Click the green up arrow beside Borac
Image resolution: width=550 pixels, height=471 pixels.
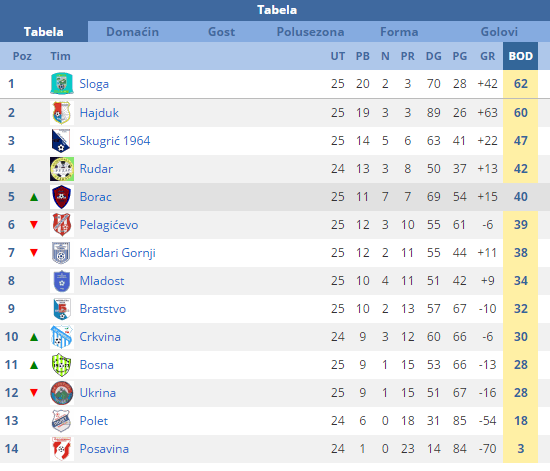34,197
